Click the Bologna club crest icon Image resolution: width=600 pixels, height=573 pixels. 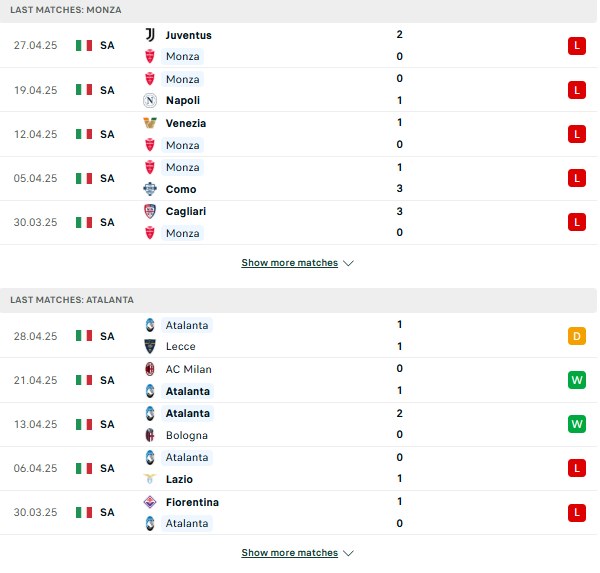coord(150,435)
